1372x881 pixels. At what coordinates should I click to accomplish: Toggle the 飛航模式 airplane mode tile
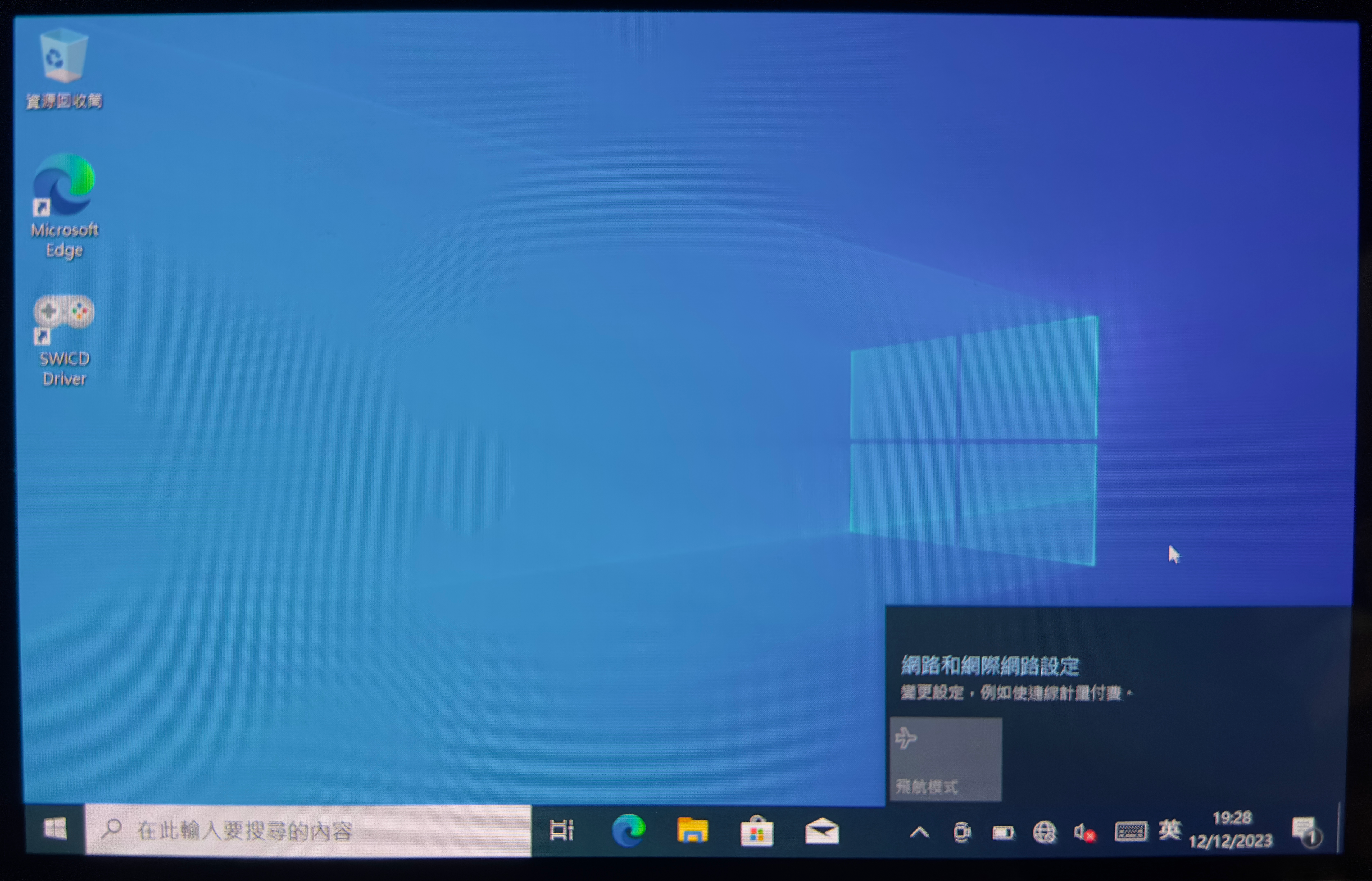point(946,759)
